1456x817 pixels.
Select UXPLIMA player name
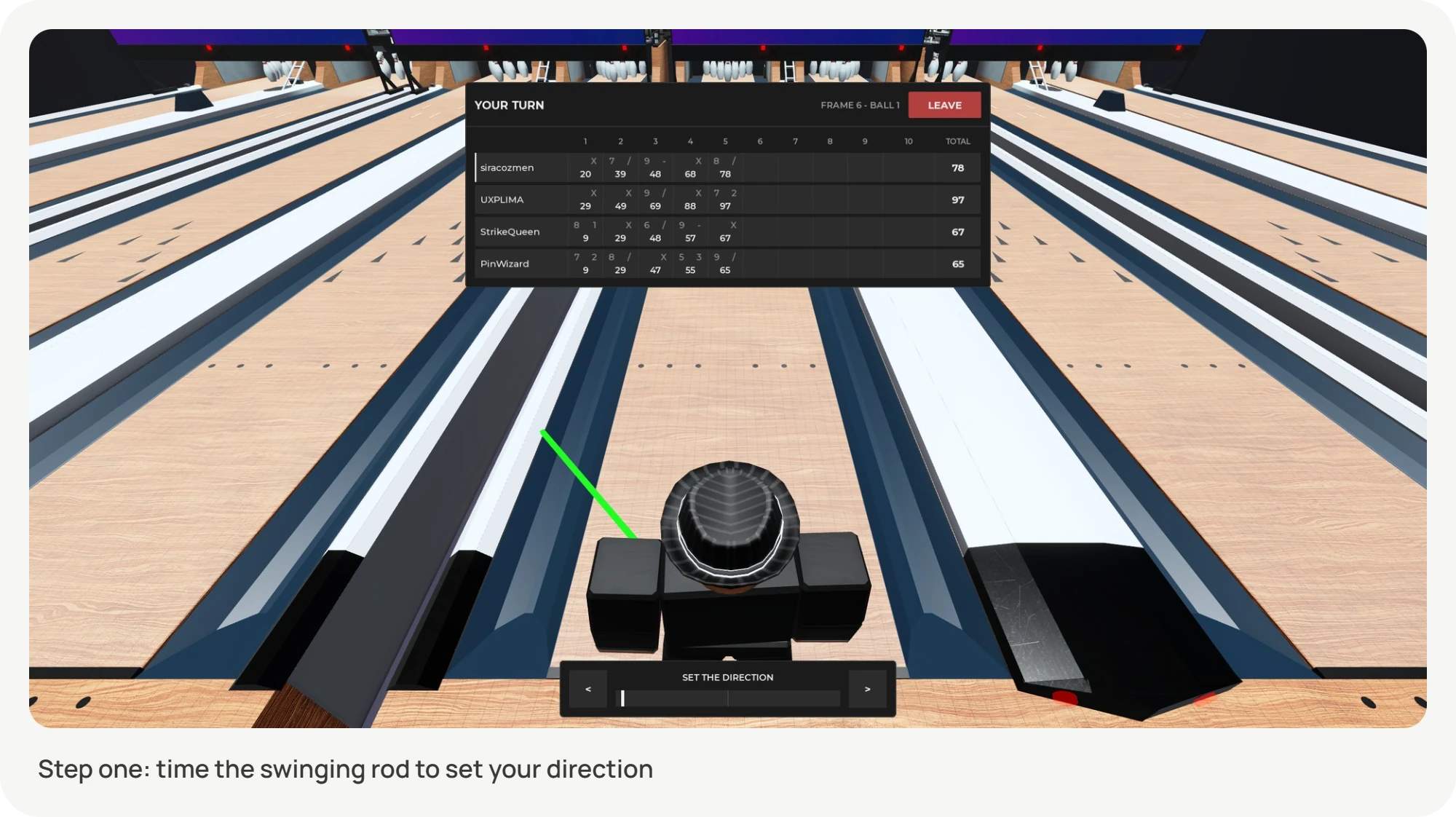coord(502,200)
